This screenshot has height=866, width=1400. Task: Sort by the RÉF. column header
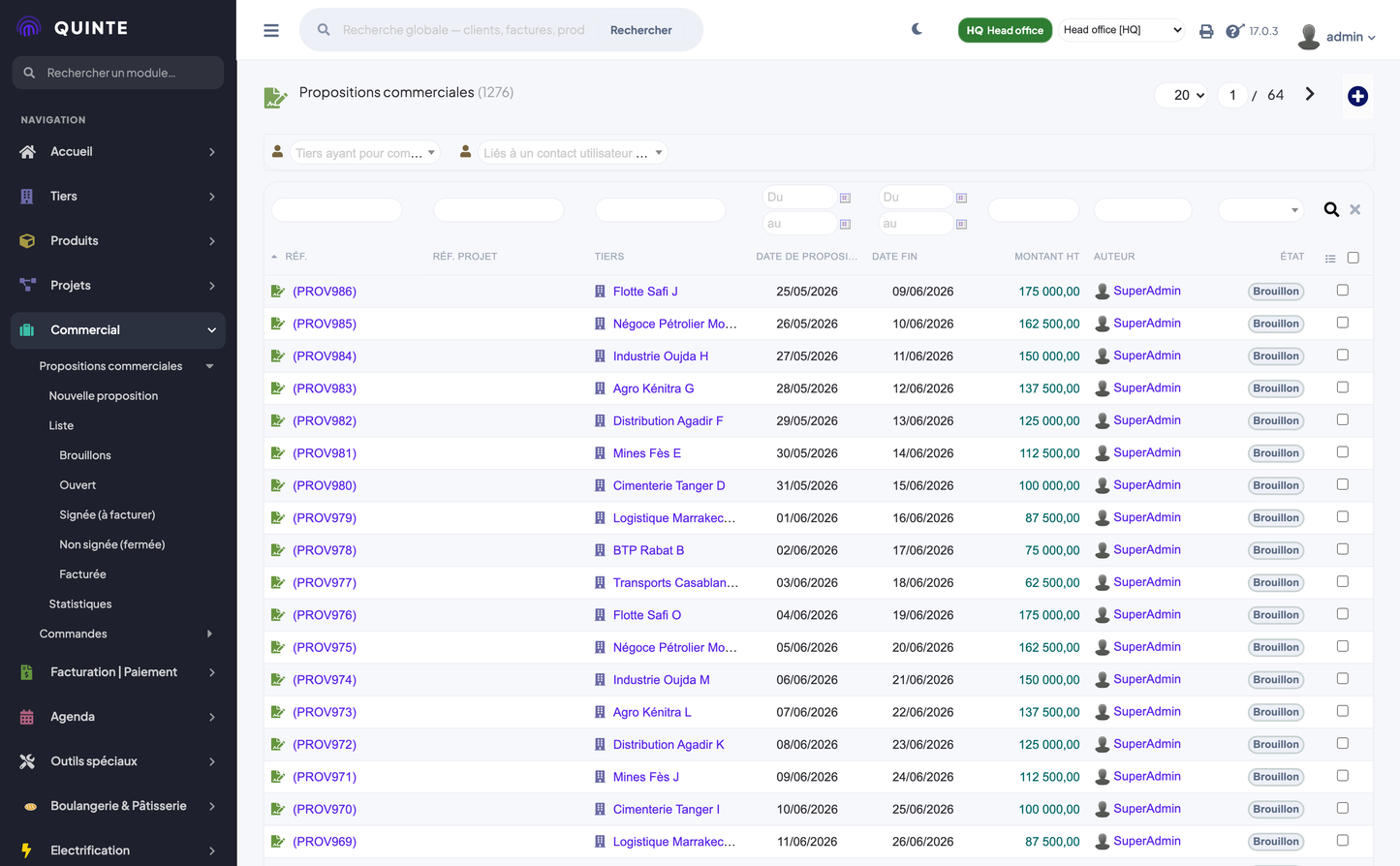[x=296, y=257]
